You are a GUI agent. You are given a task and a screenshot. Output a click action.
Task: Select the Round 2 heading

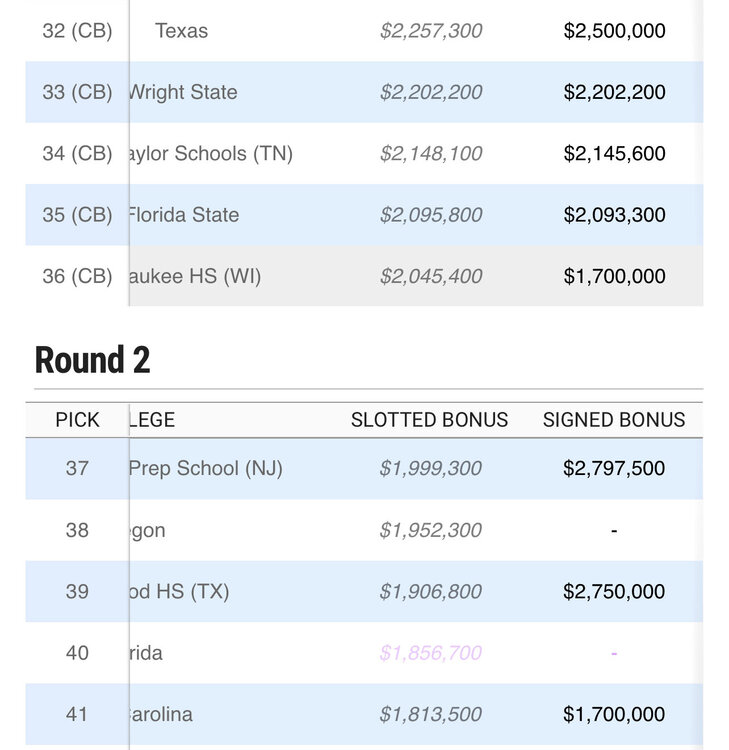[x=92, y=360]
